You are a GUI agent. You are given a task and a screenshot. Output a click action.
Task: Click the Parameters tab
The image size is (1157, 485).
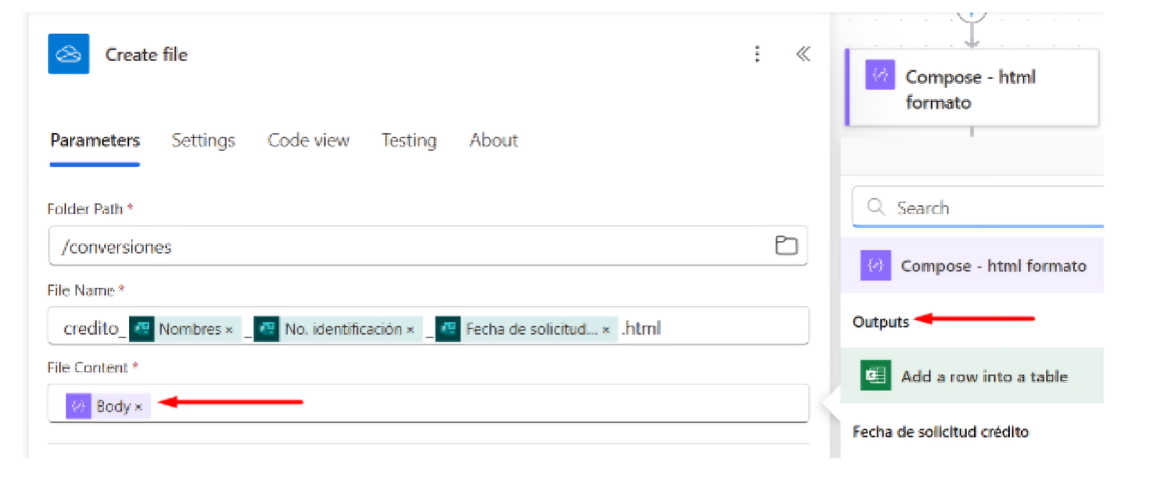click(95, 140)
